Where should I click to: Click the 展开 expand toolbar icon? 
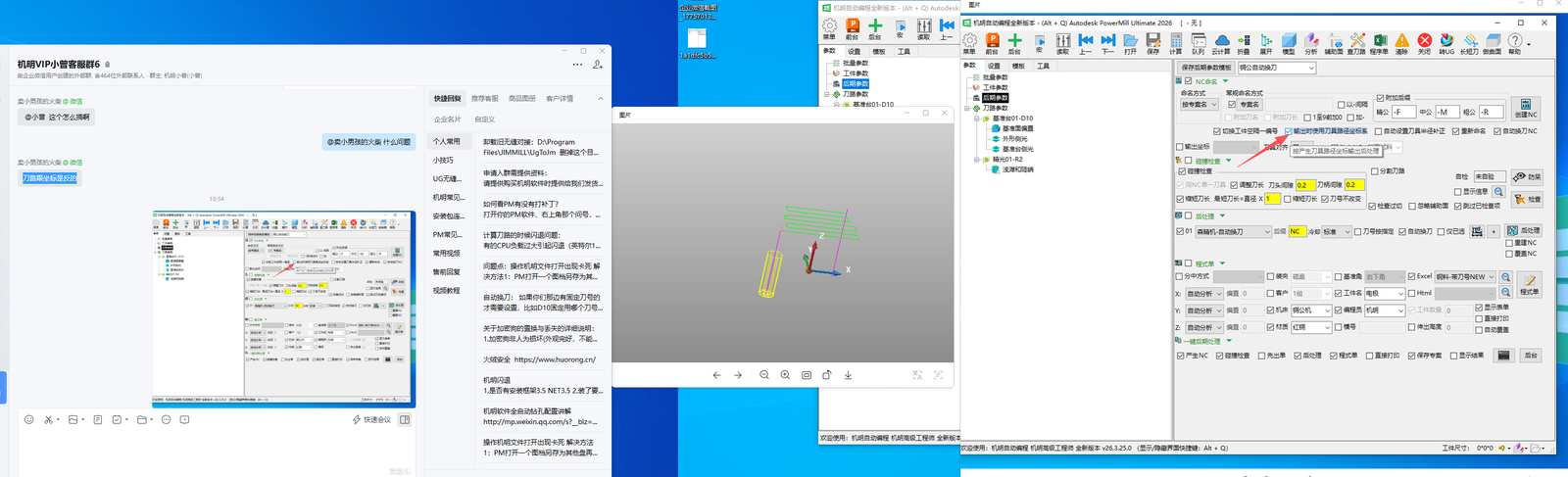tap(1266, 42)
